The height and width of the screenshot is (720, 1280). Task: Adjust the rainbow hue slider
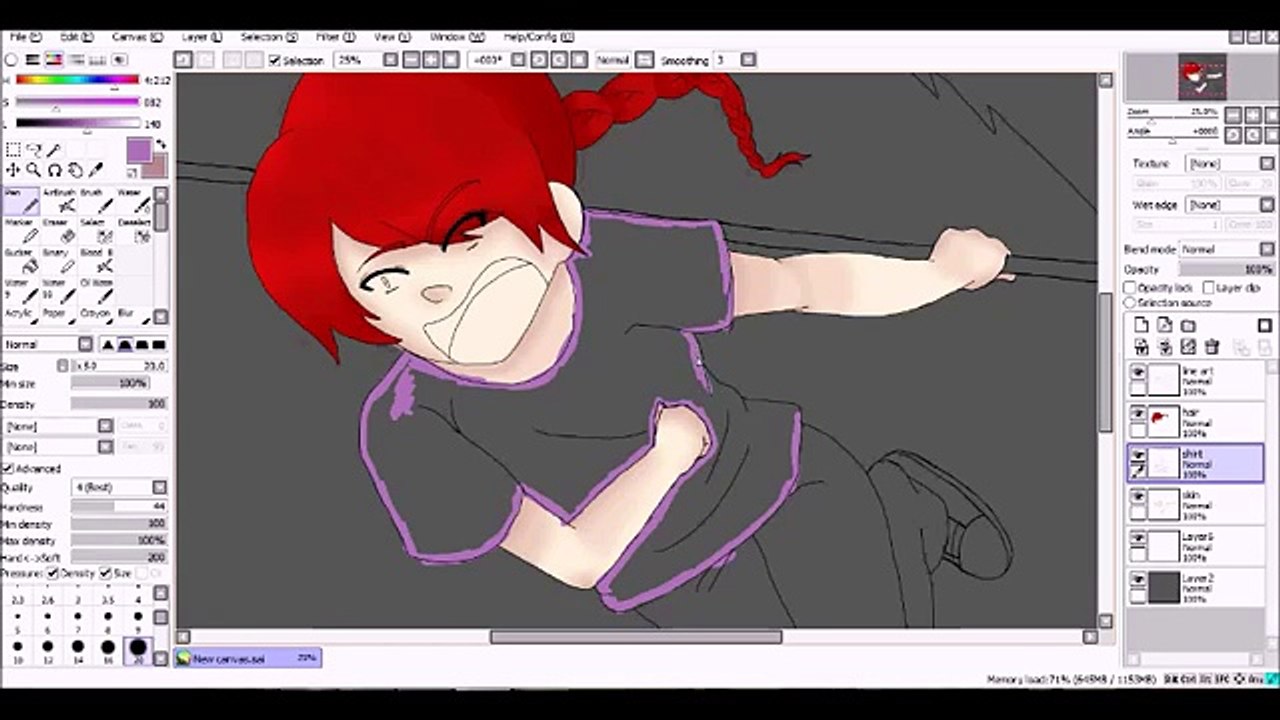pos(77,80)
